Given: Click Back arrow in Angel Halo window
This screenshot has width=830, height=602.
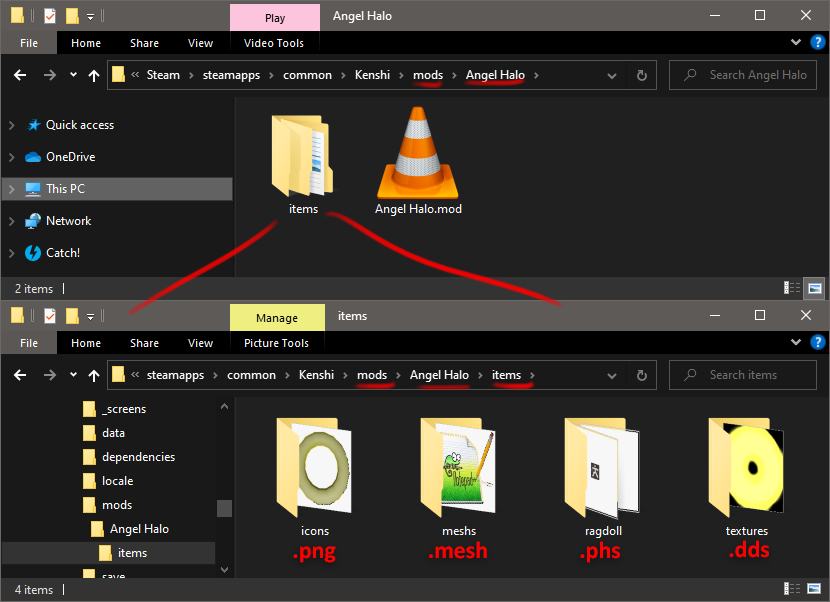Looking at the screenshot, I should point(20,75).
